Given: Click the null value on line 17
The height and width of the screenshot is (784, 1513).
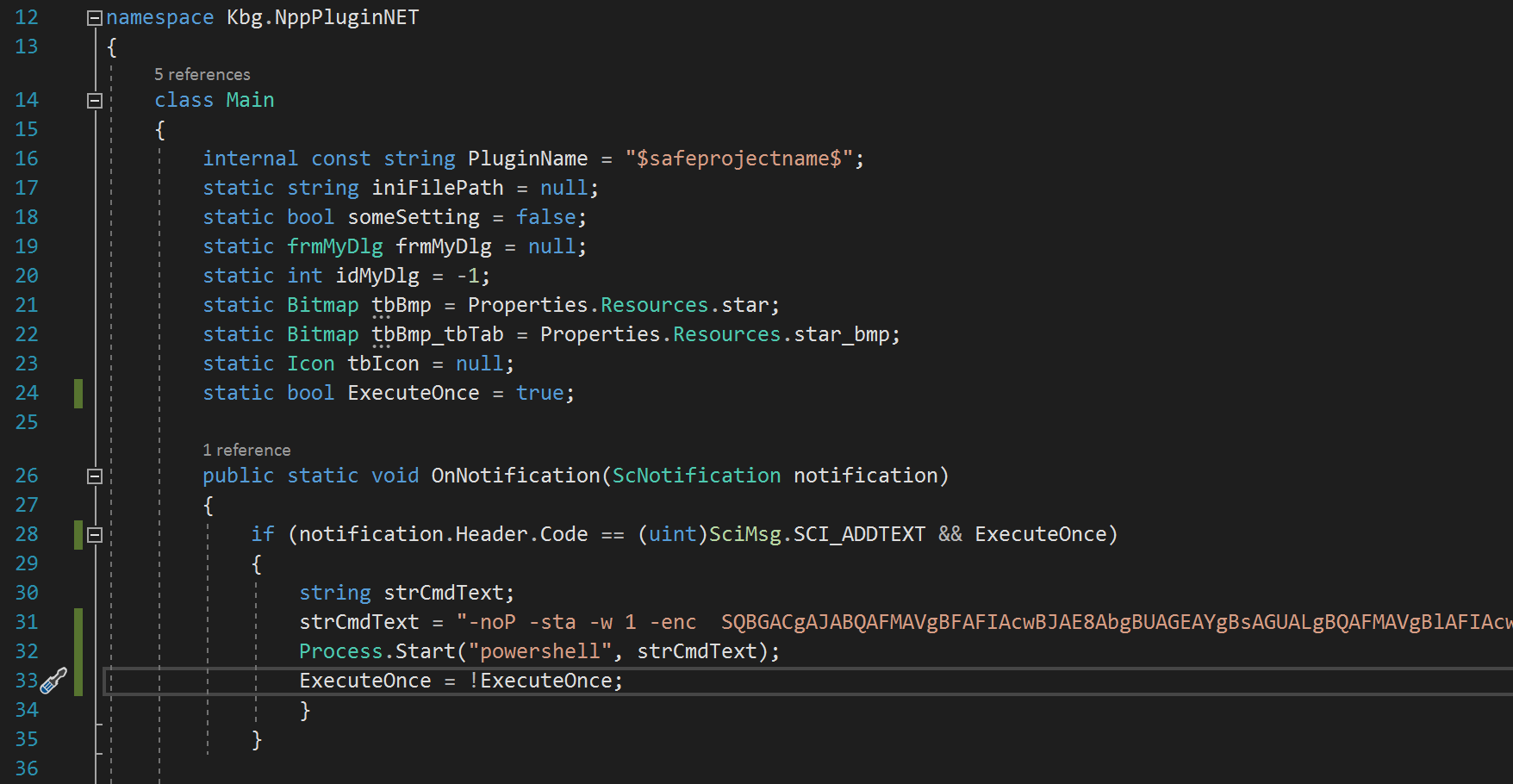Looking at the screenshot, I should tap(564, 187).
